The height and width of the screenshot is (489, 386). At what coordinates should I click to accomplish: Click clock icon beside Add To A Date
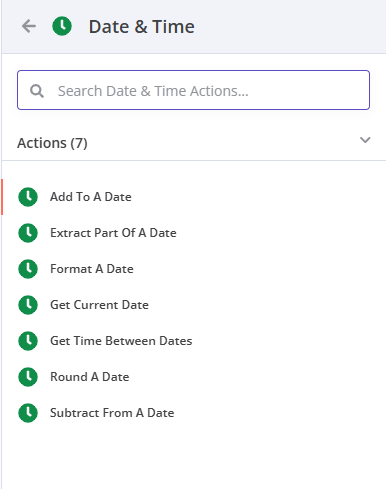click(x=28, y=197)
